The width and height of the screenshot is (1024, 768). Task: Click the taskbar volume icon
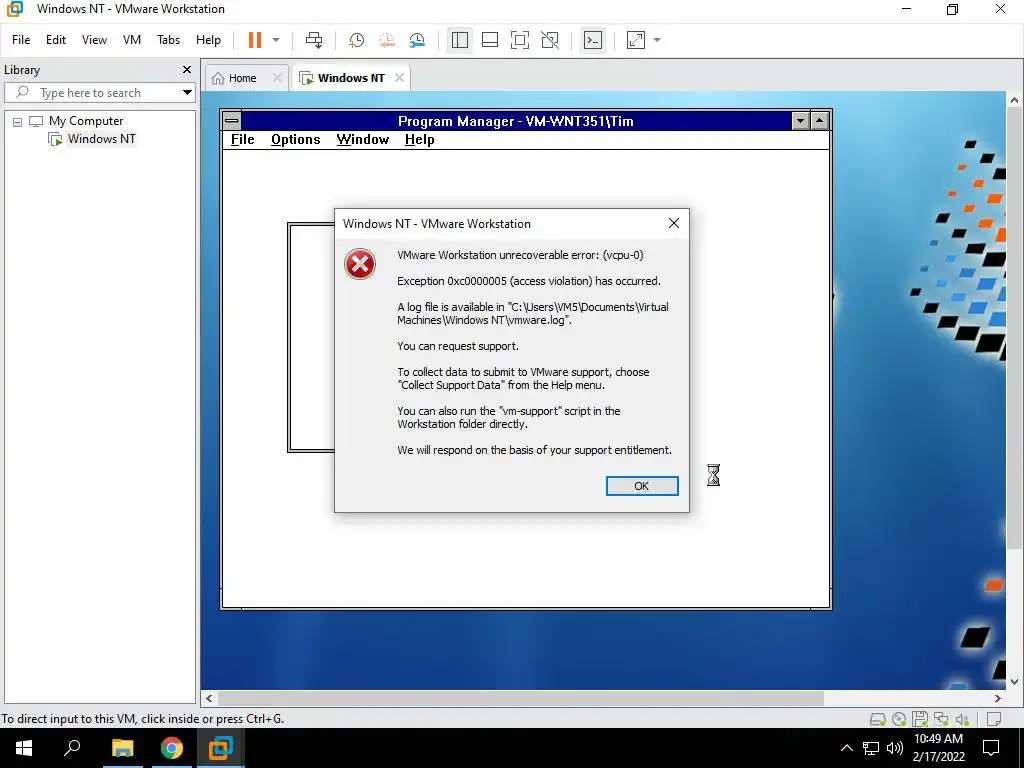pyautogui.click(x=895, y=748)
